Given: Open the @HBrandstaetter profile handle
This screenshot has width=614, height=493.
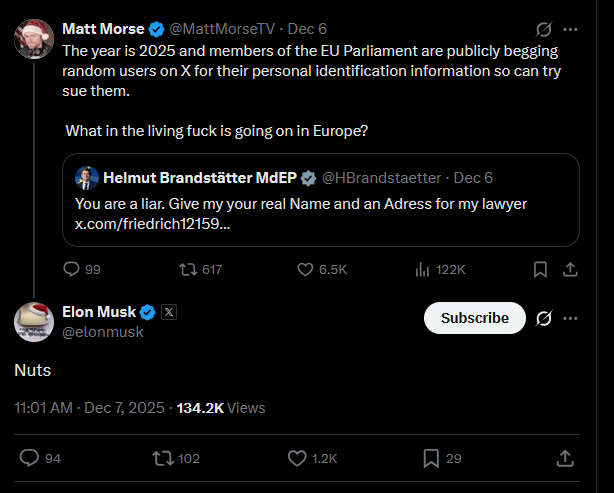Looking at the screenshot, I should click(381, 177).
